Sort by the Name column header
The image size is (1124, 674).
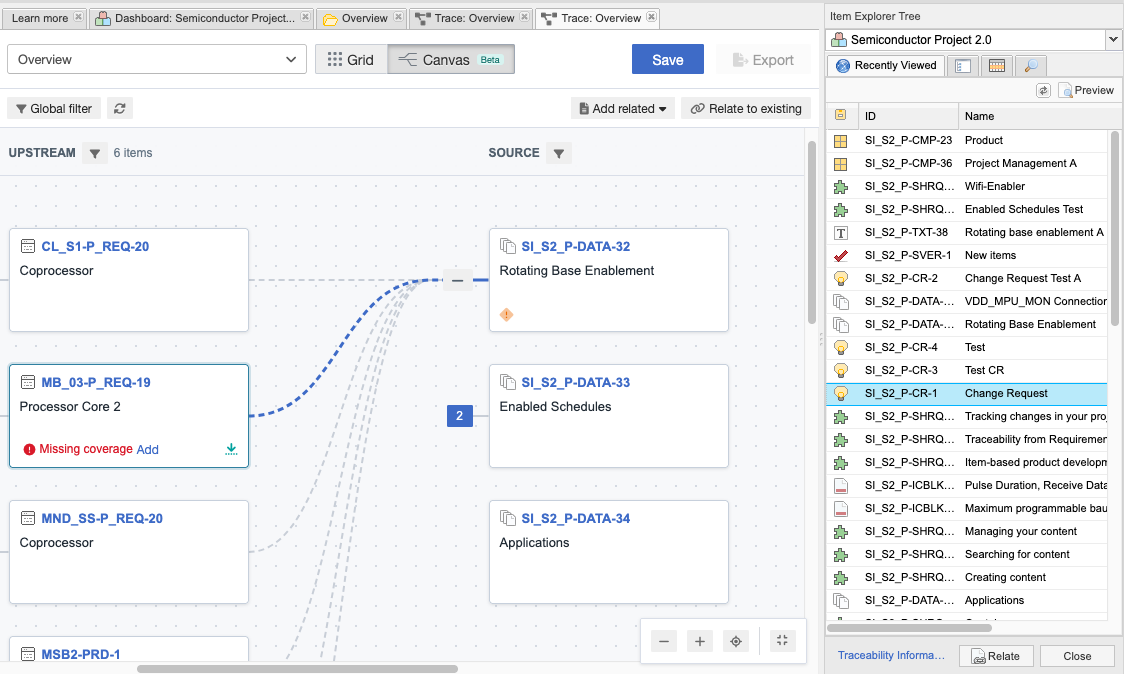click(1032, 115)
